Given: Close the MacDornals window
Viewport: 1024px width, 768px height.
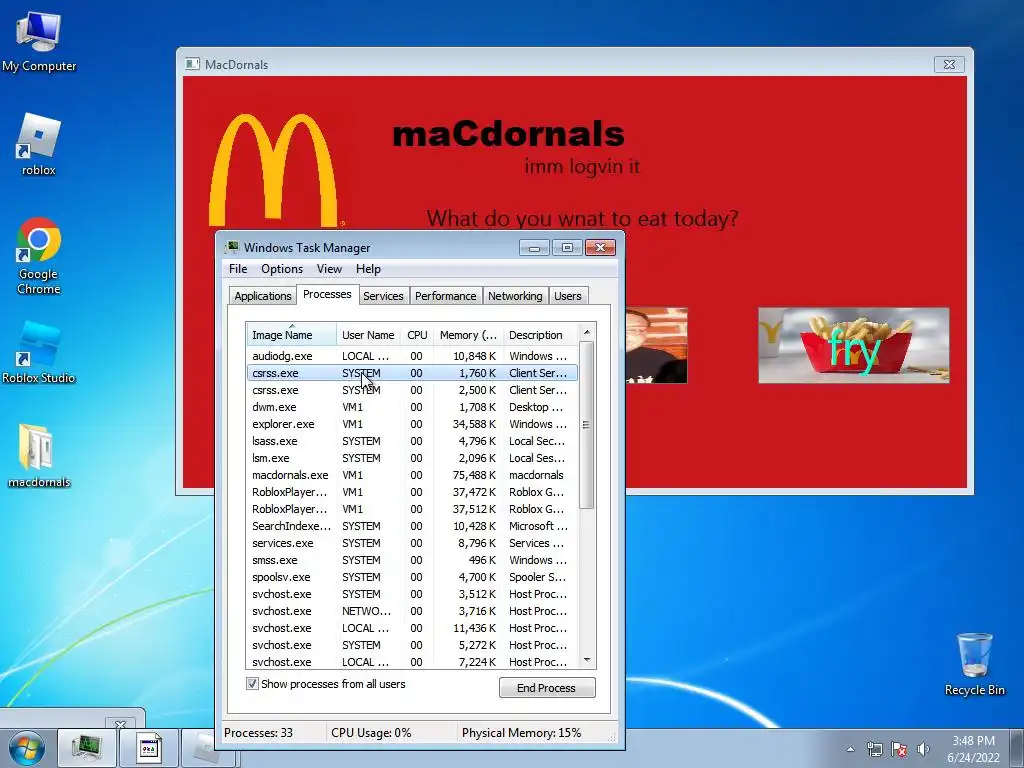Looking at the screenshot, I should coord(949,64).
